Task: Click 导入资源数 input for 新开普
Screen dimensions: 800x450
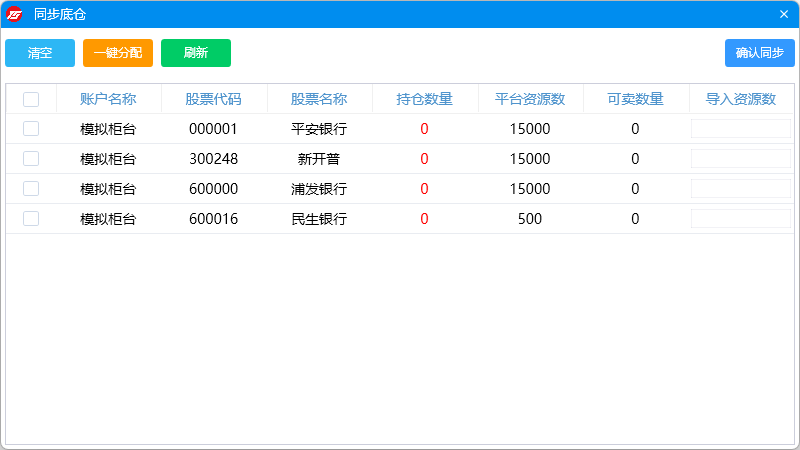Action: (741, 159)
